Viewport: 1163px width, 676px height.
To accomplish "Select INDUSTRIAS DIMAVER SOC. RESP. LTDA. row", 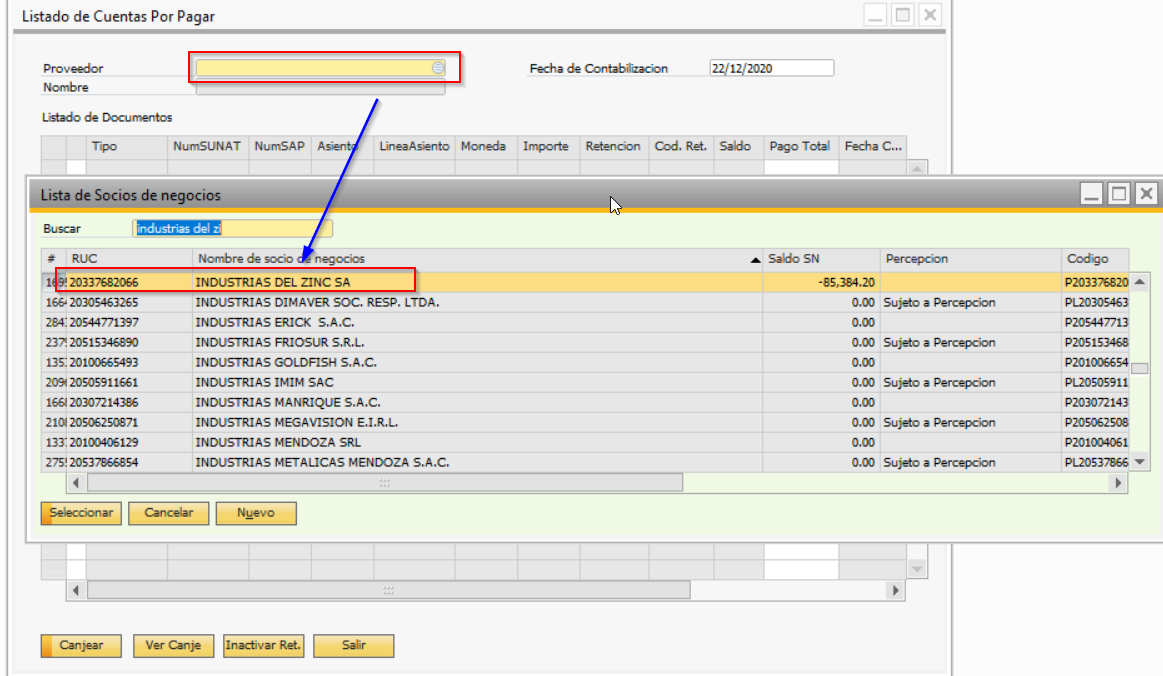I will pyautogui.click(x=585, y=303).
